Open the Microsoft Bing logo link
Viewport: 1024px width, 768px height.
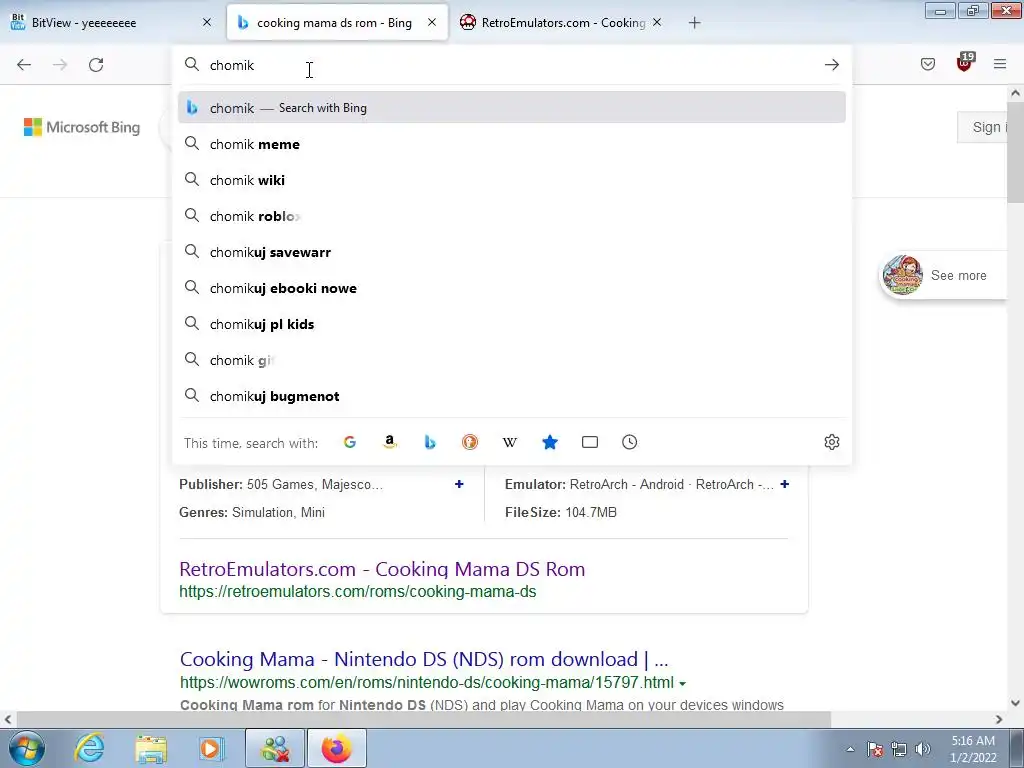[82, 127]
